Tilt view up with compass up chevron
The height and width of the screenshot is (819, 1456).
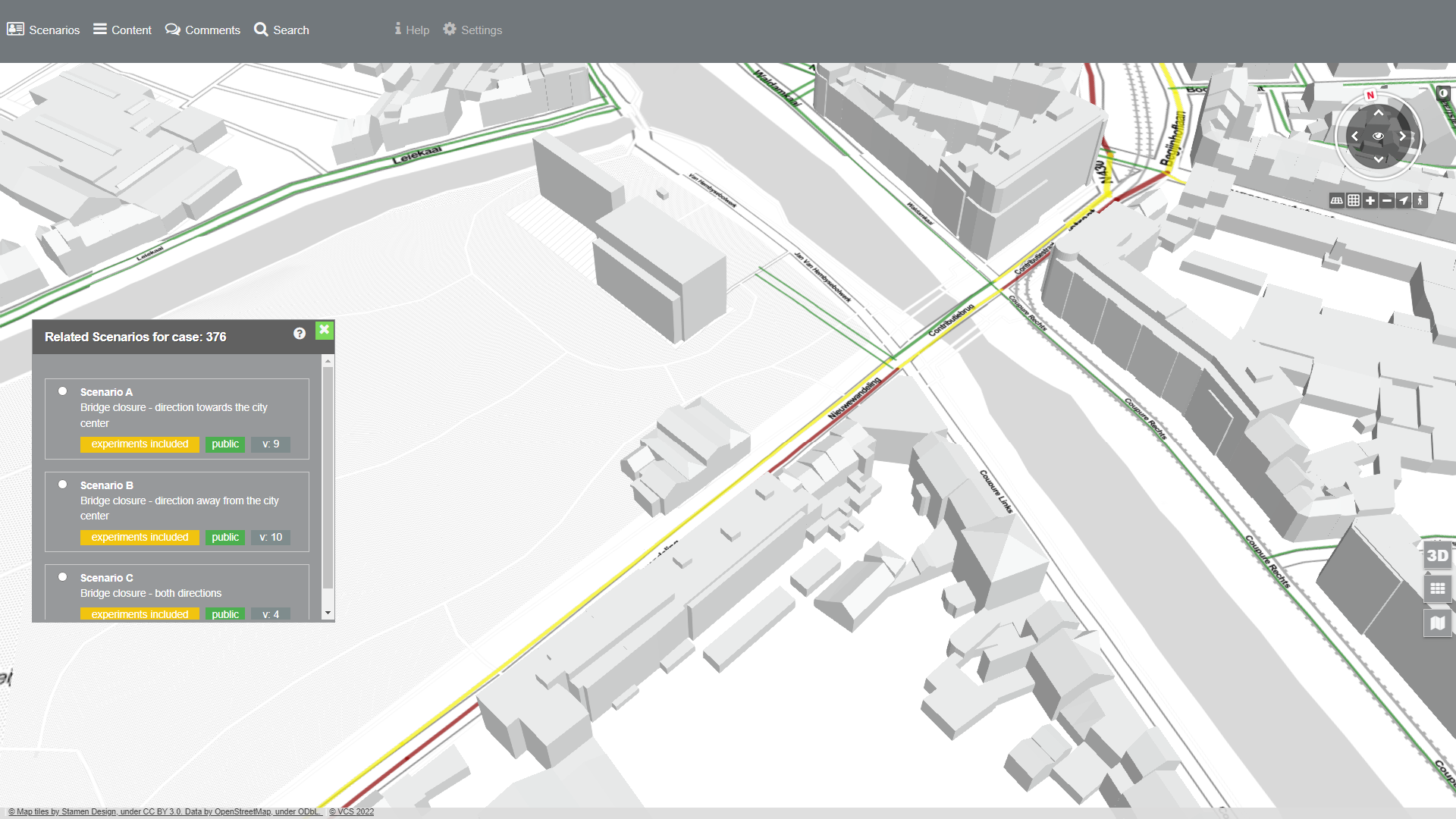1378,112
